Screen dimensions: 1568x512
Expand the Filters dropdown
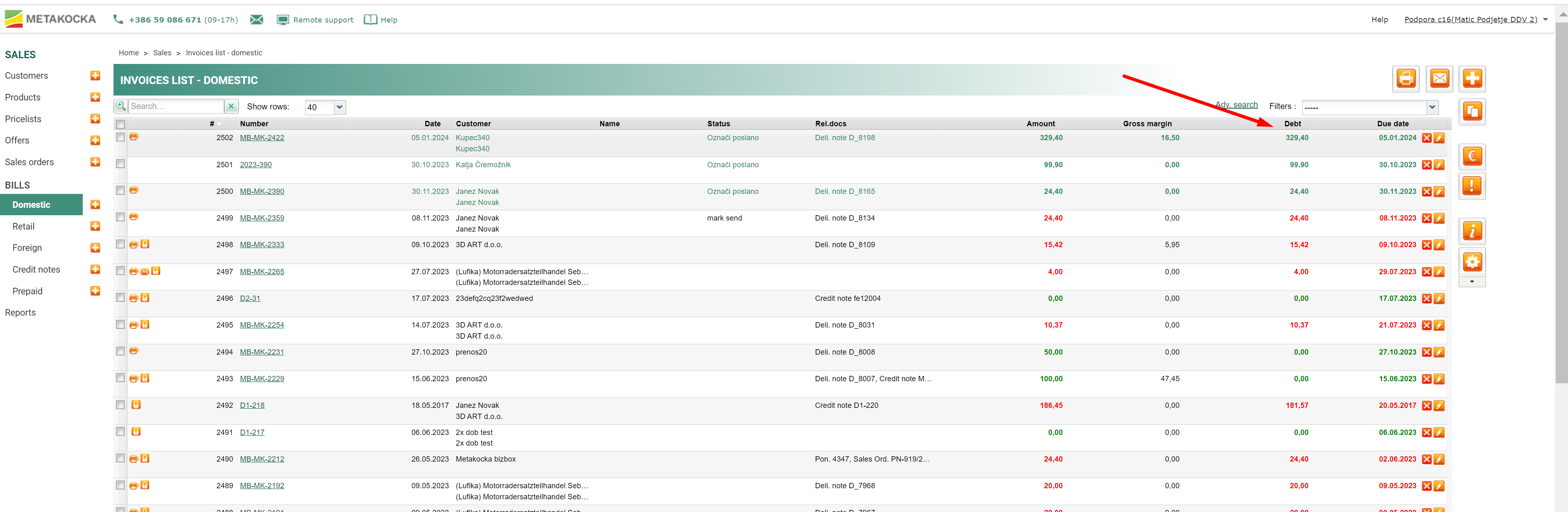(x=1432, y=107)
